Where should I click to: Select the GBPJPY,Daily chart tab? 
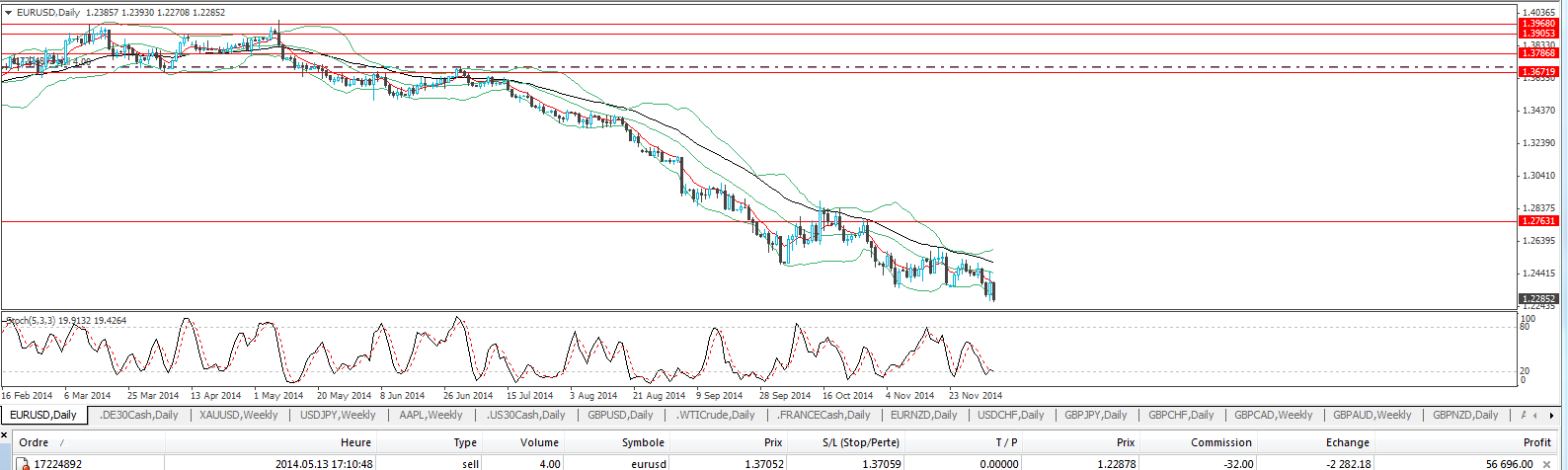1095,415
